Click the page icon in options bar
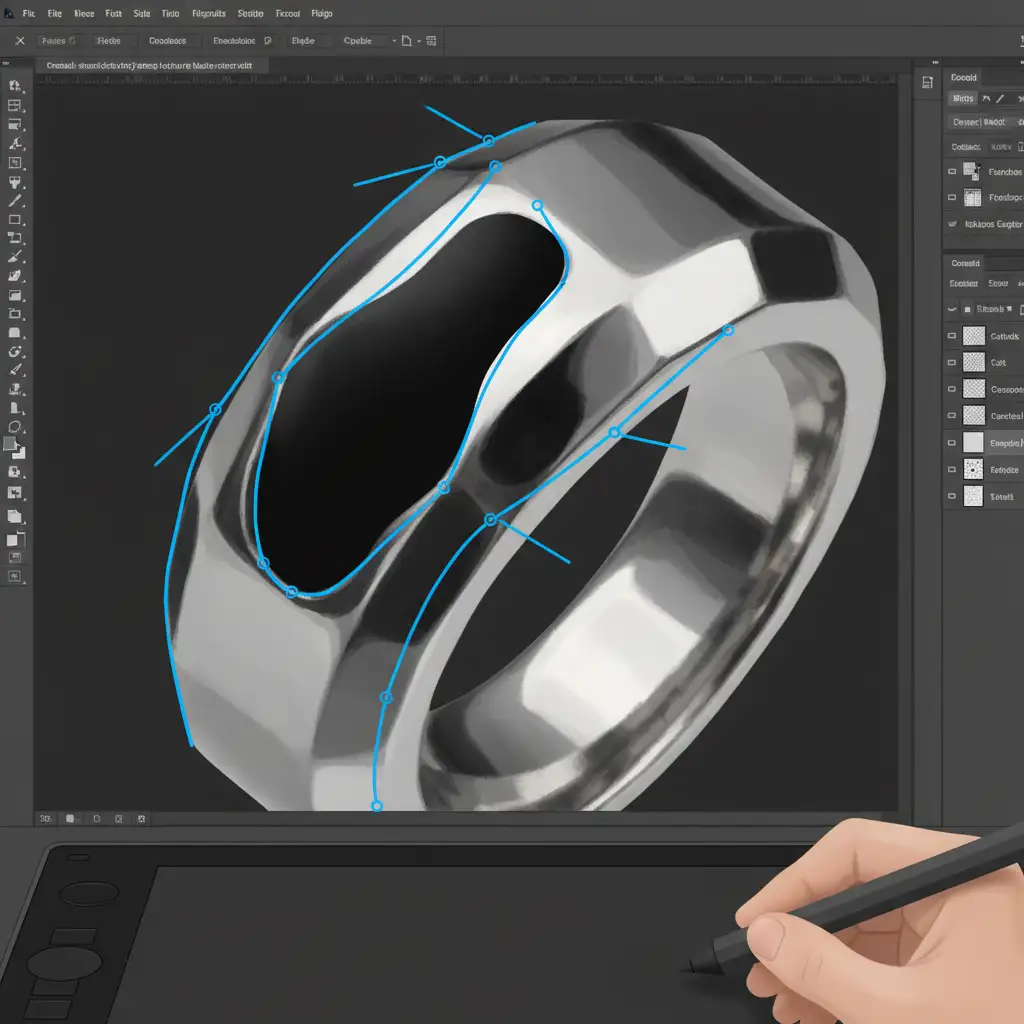The image size is (1024, 1024). pyautogui.click(x=406, y=41)
